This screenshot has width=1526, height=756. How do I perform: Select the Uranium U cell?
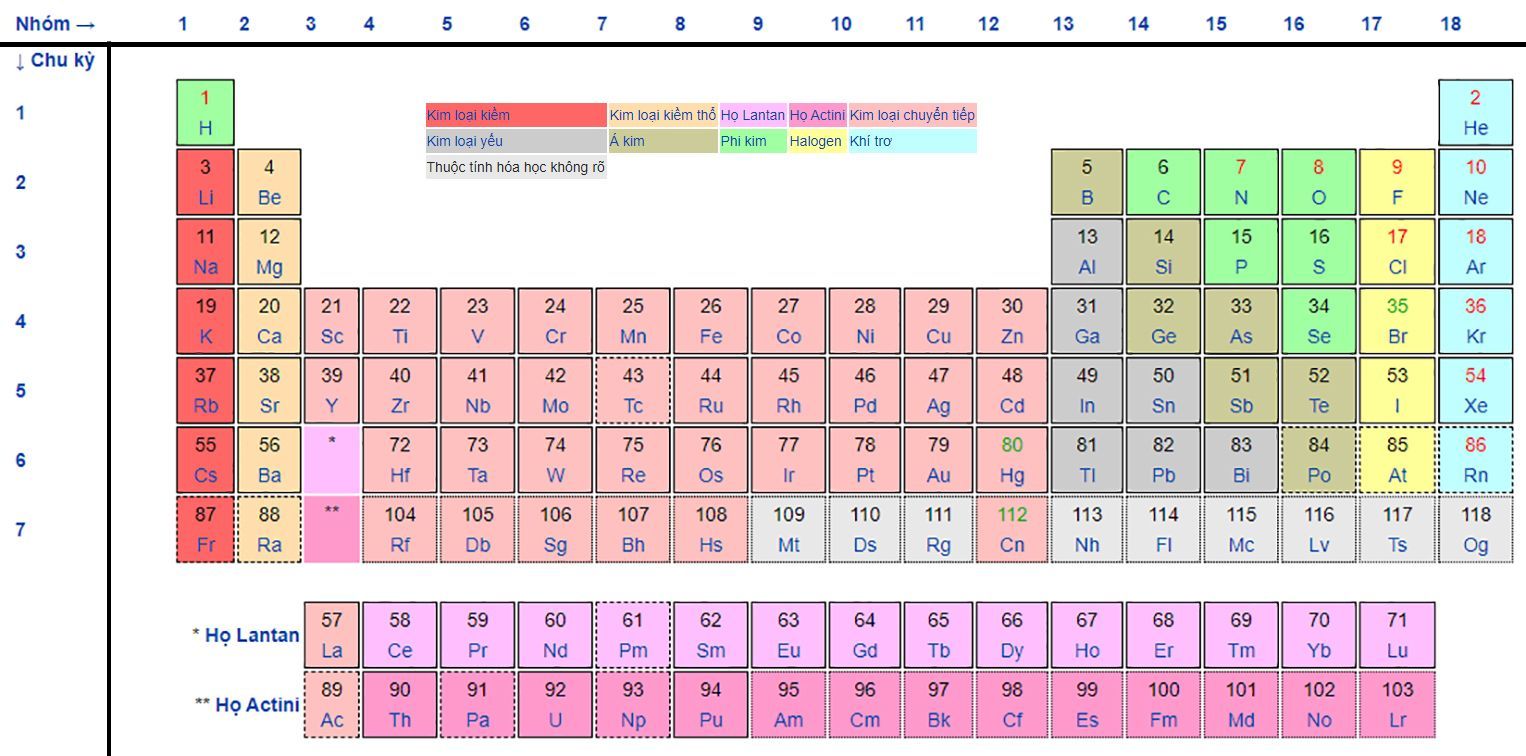(x=555, y=704)
